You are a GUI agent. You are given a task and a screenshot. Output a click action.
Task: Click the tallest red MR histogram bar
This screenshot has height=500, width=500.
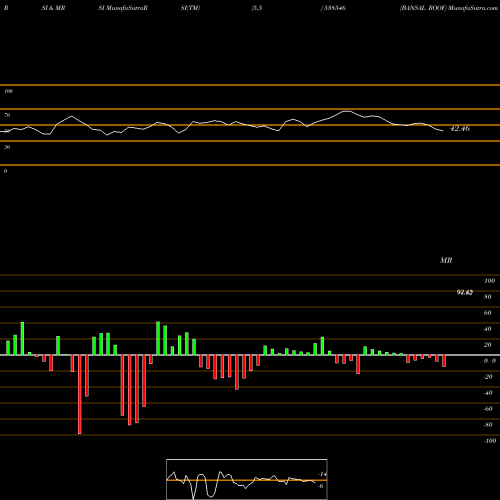(79, 394)
